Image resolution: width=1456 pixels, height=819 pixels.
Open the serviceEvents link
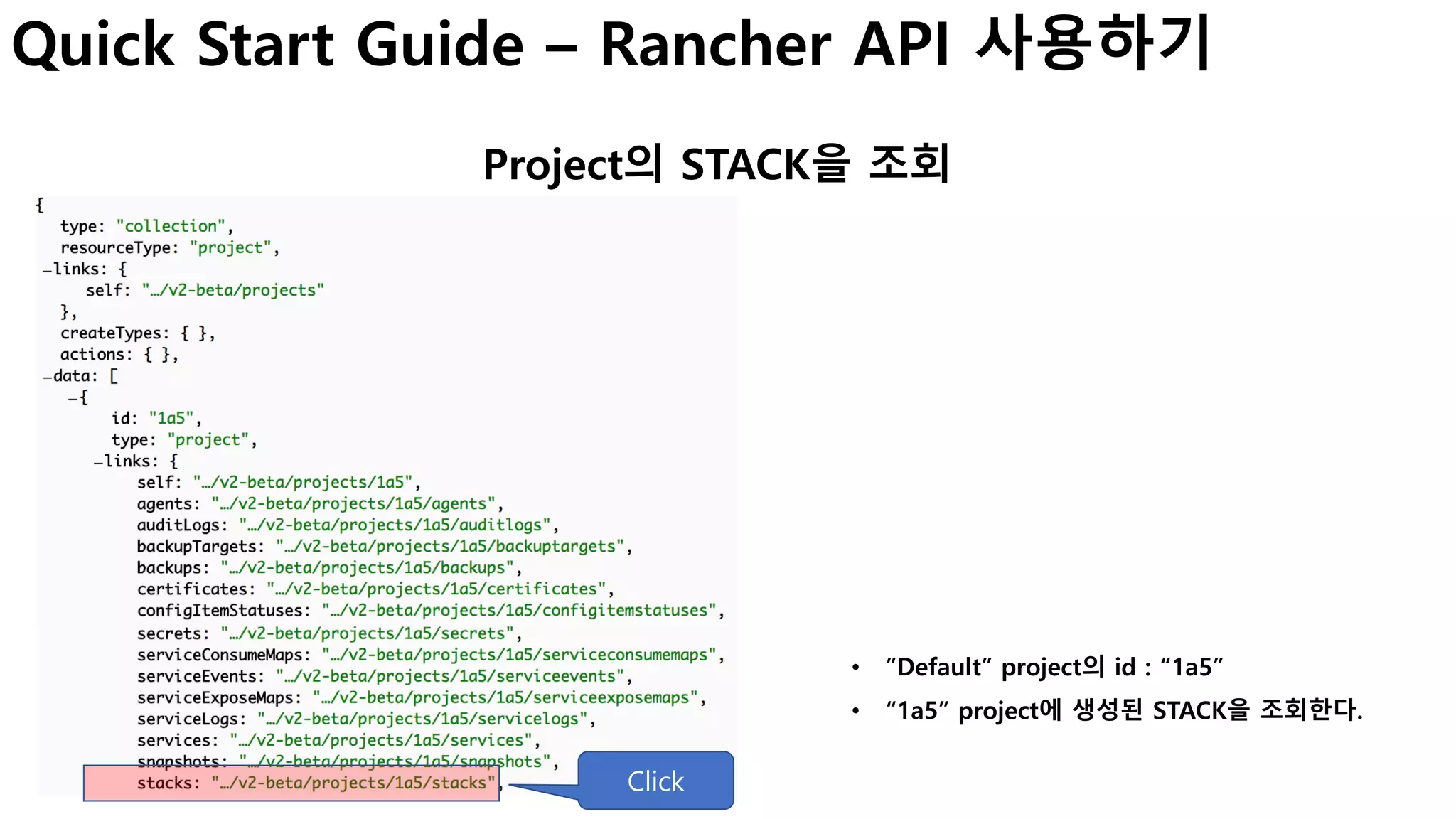pyautogui.click(x=449, y=675)
